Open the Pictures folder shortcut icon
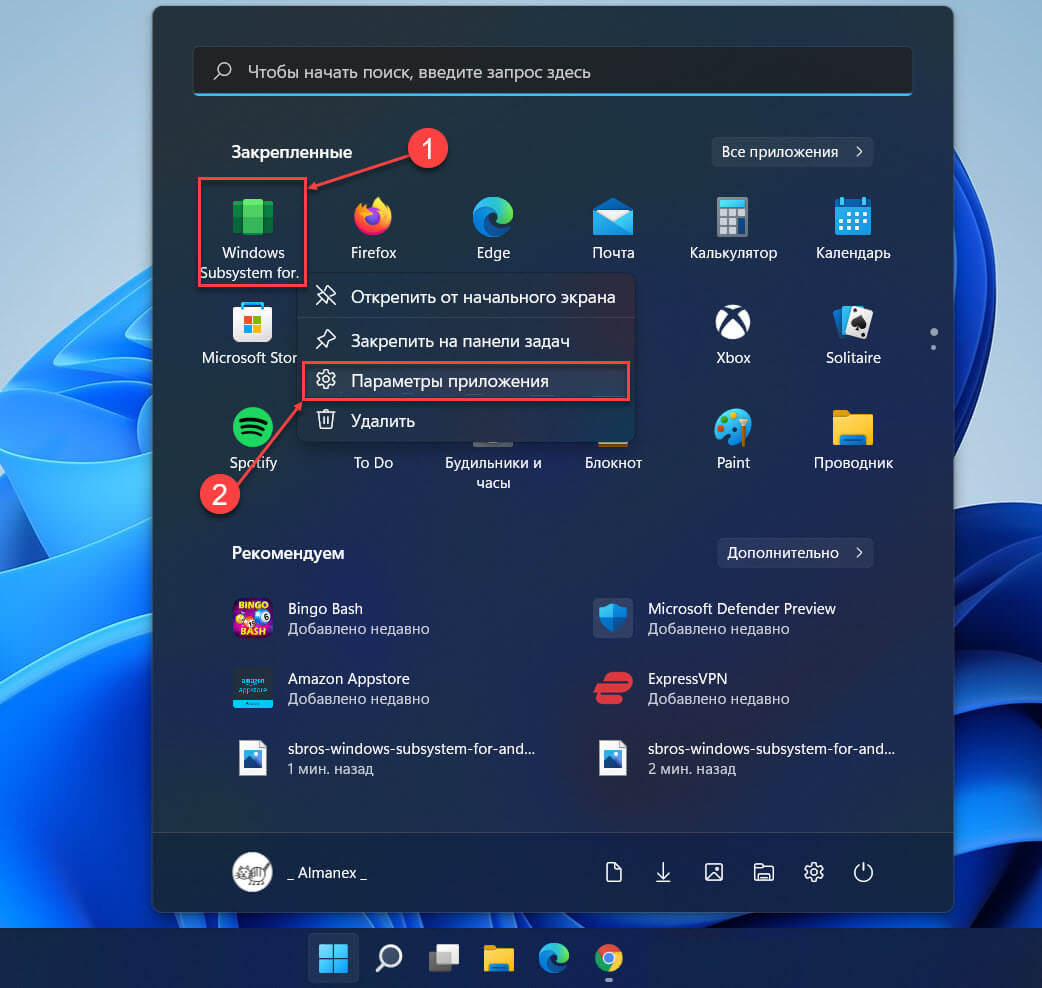Screen dimensions: 1042x988 (714, 872)
